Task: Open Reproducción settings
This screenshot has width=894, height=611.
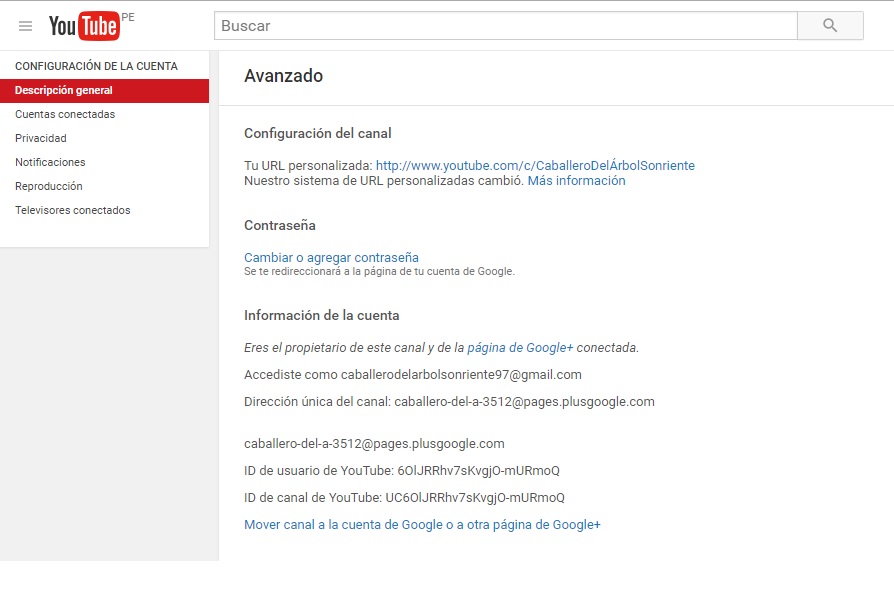Action: point(48,186)
